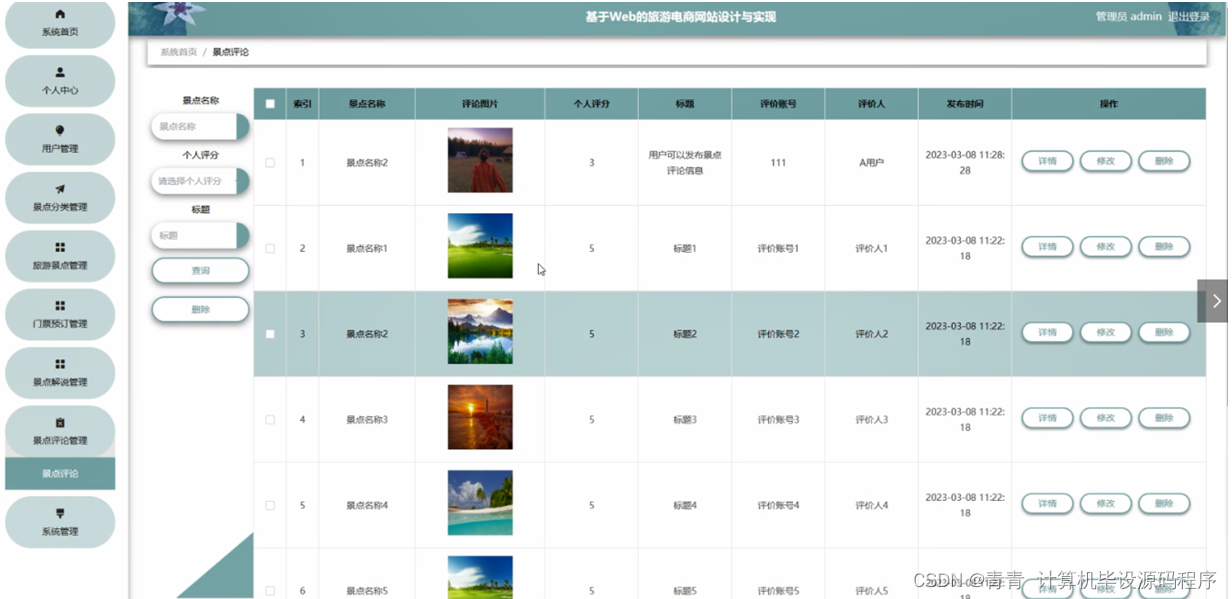
Task: Click the 用户管理 pin icon
Action: [x=59, y=128]
